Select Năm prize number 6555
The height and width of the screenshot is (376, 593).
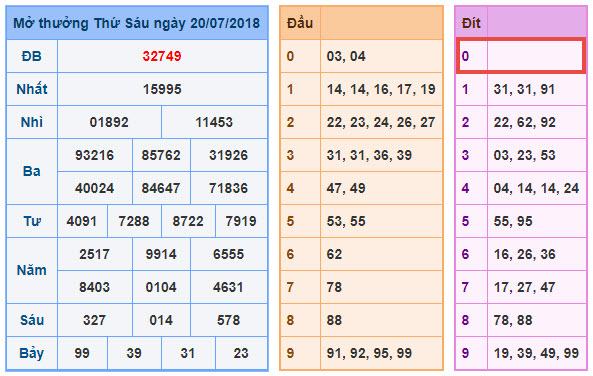pos(228,254)
